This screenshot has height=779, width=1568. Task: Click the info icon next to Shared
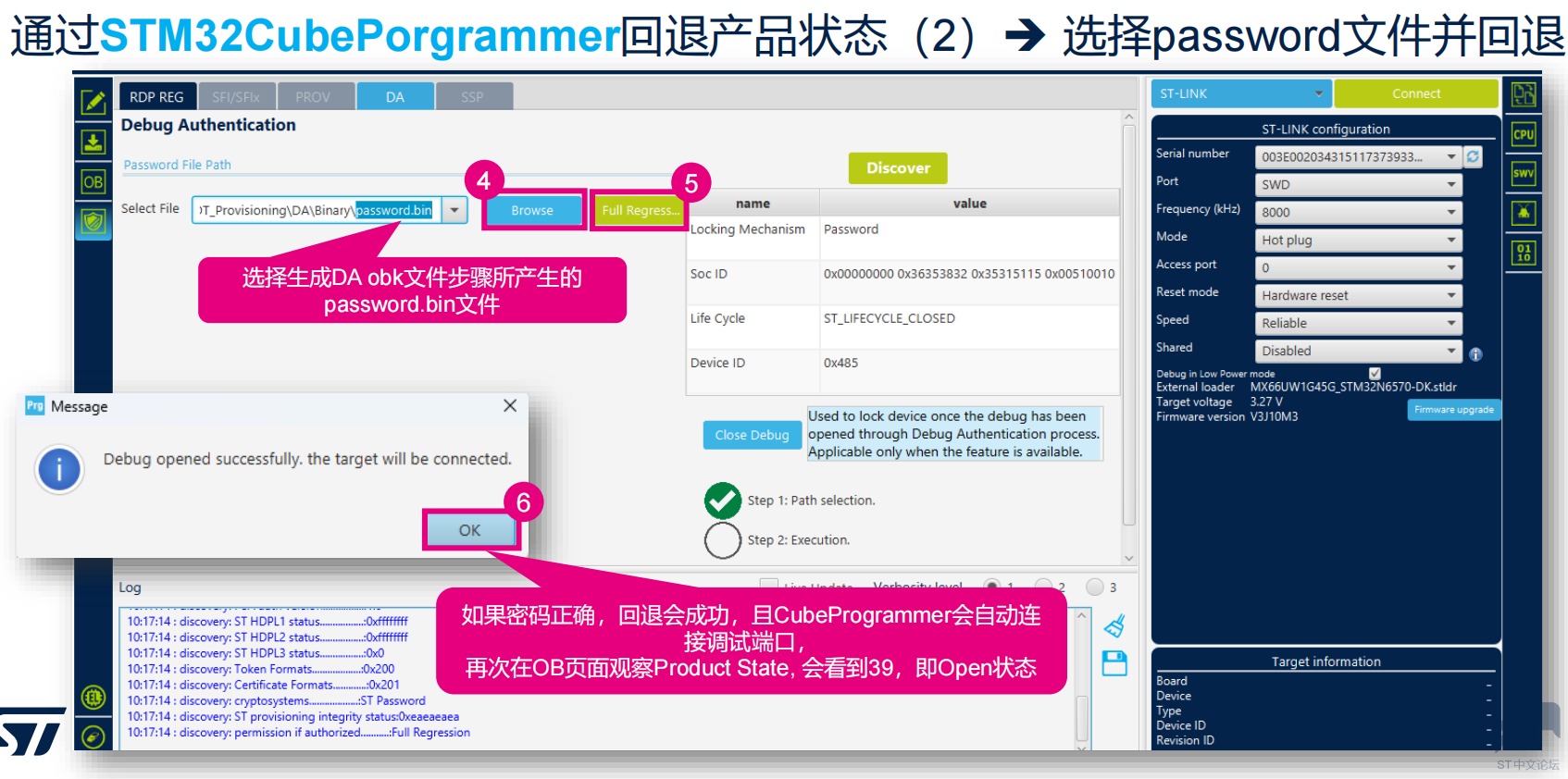pos(1475,354)
